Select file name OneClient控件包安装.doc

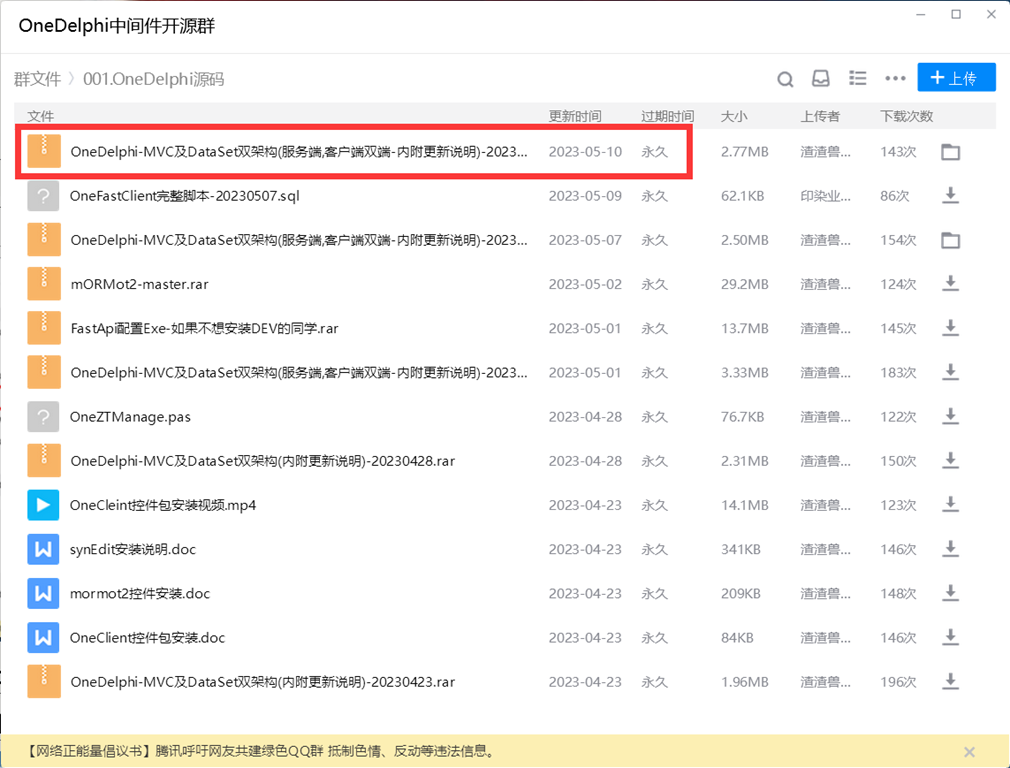[x=147, y=638]
